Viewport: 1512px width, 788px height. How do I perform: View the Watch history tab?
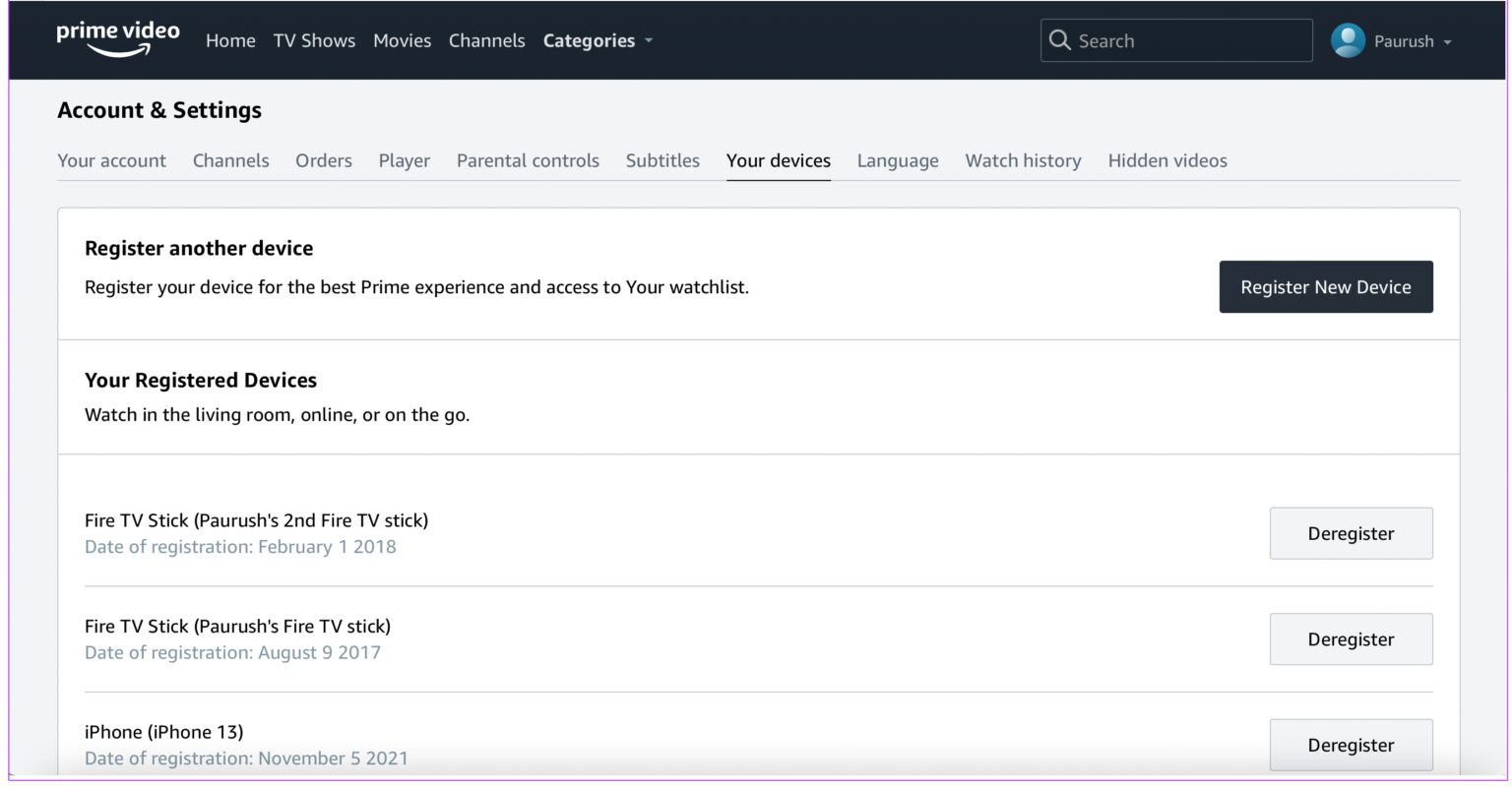tap(1023, 160)
